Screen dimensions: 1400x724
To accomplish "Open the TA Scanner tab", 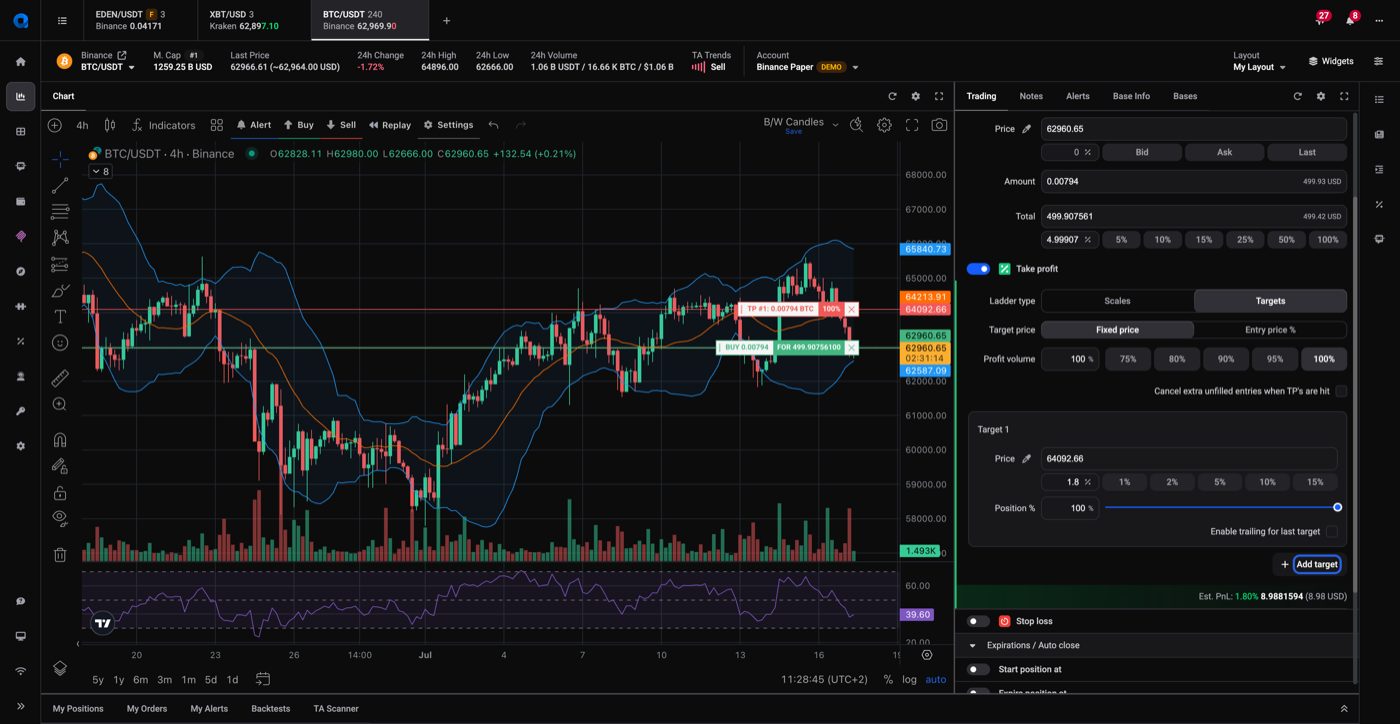I will (x=336, y=709).
